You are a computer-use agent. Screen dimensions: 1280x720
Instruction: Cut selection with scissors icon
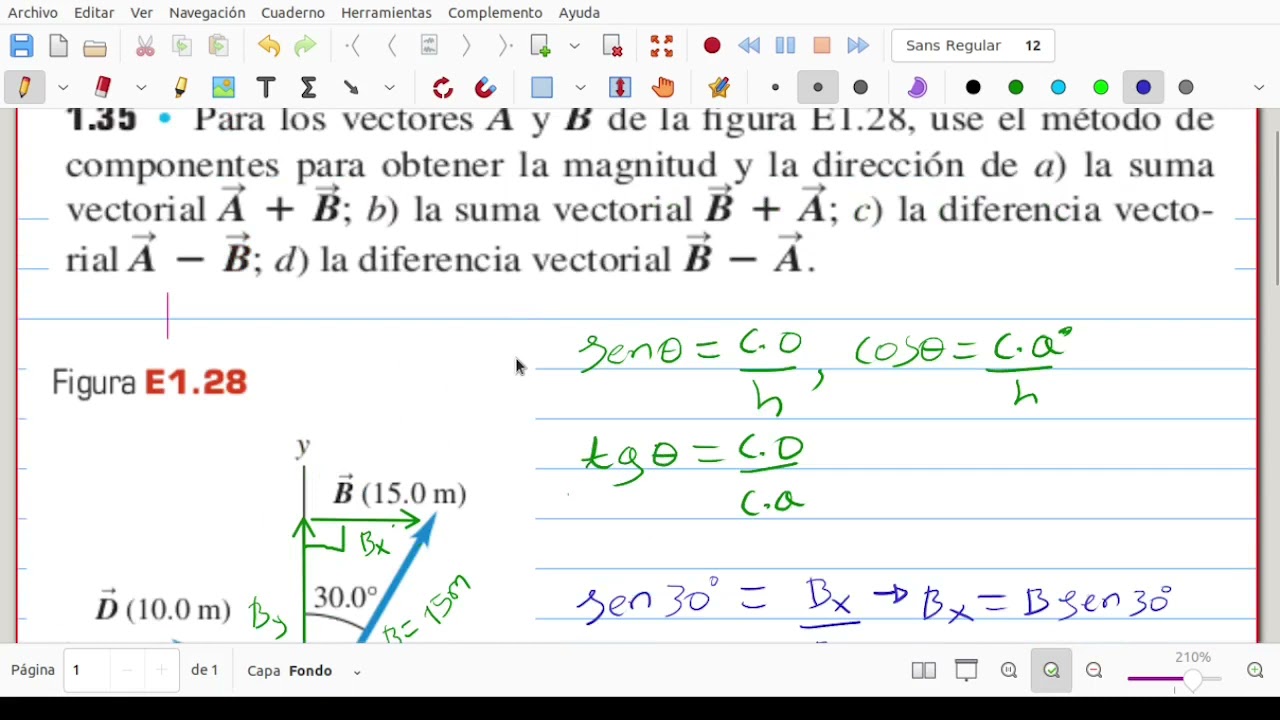[145, 46]
